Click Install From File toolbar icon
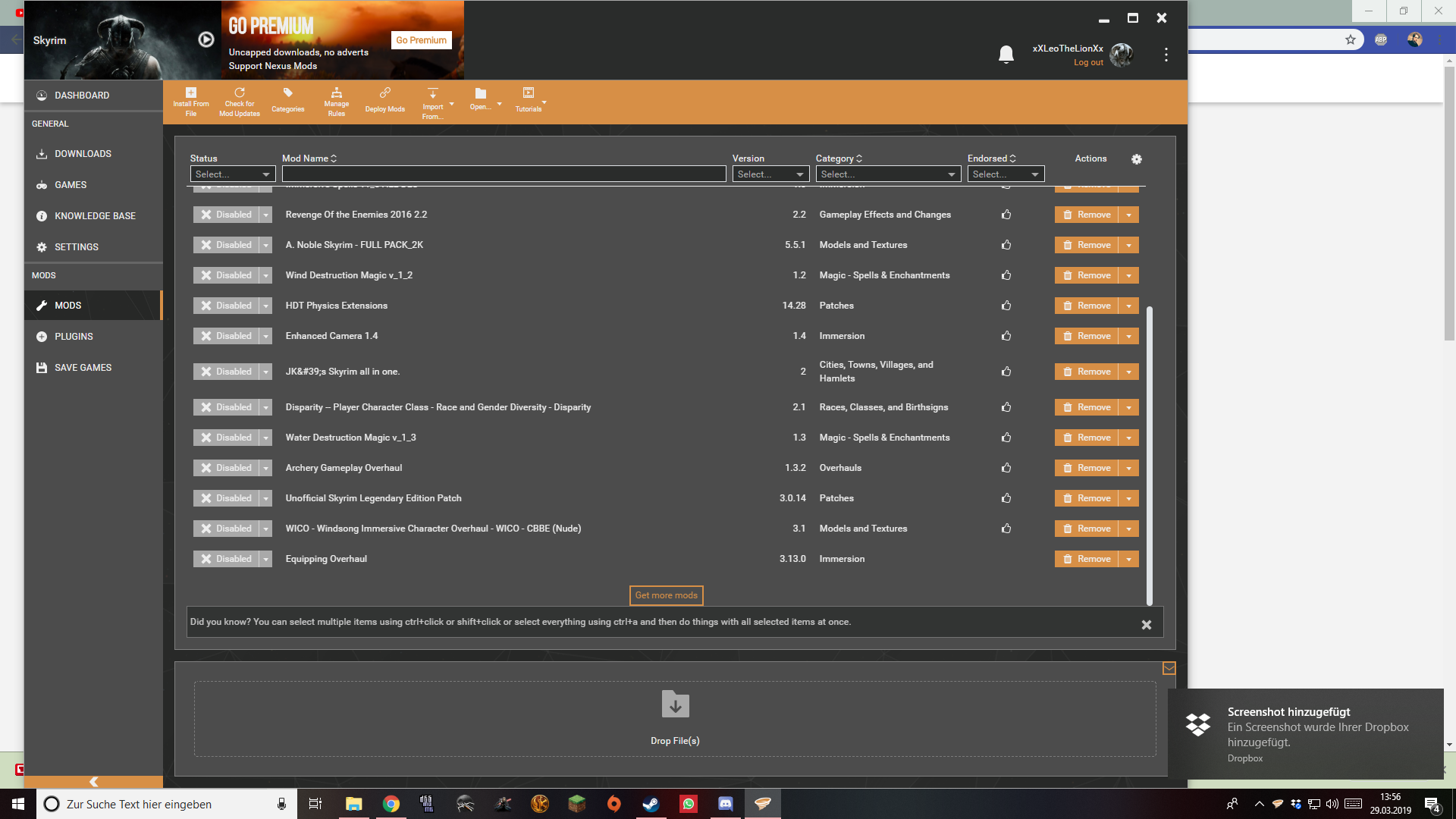The width and height of the screenshot is (1456, 819). click(x=190, y=102)
